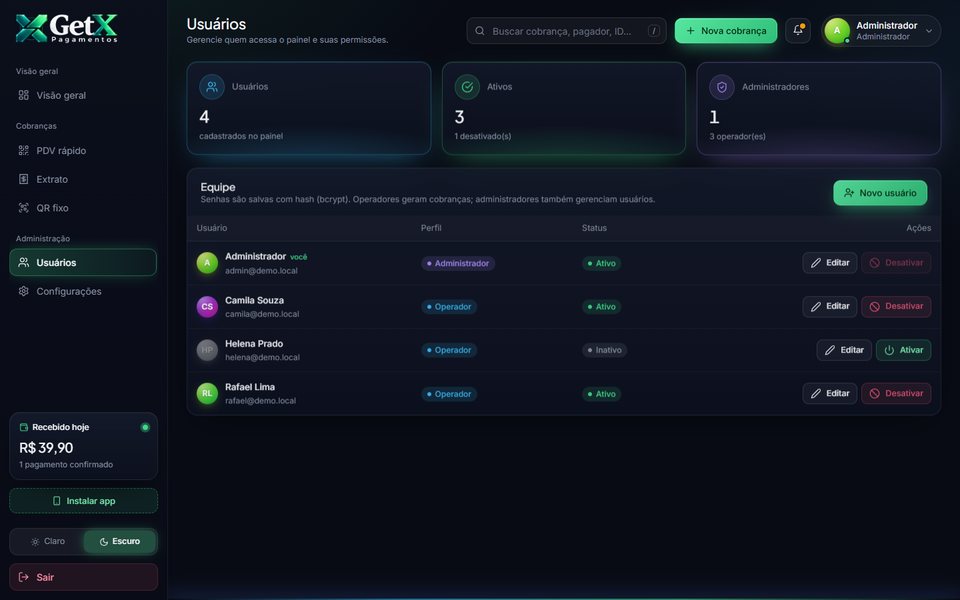The width and height of the screenshot is (960, 600).
Task: Click the Administrador avatar in header
Action: (837, 31)
